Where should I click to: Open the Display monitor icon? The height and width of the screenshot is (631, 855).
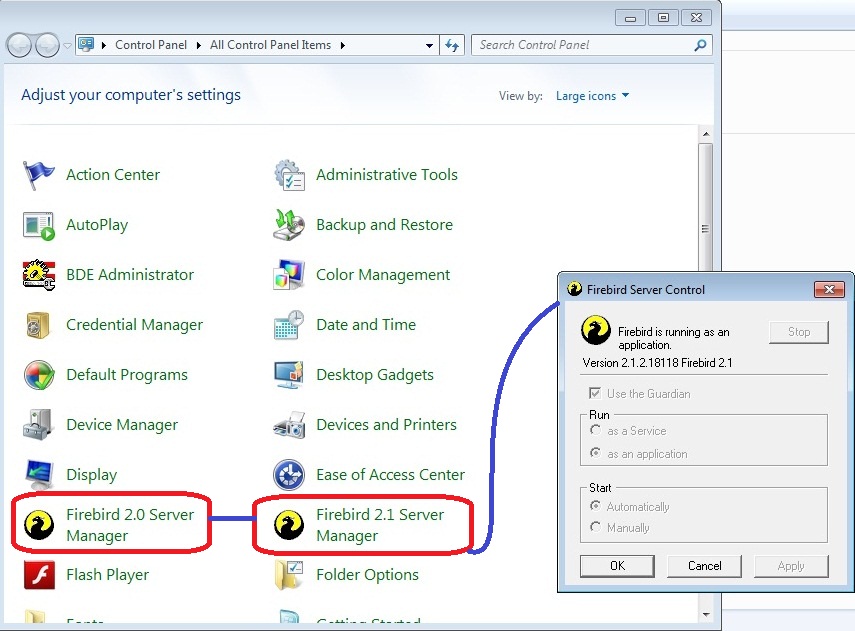(39, 475)
